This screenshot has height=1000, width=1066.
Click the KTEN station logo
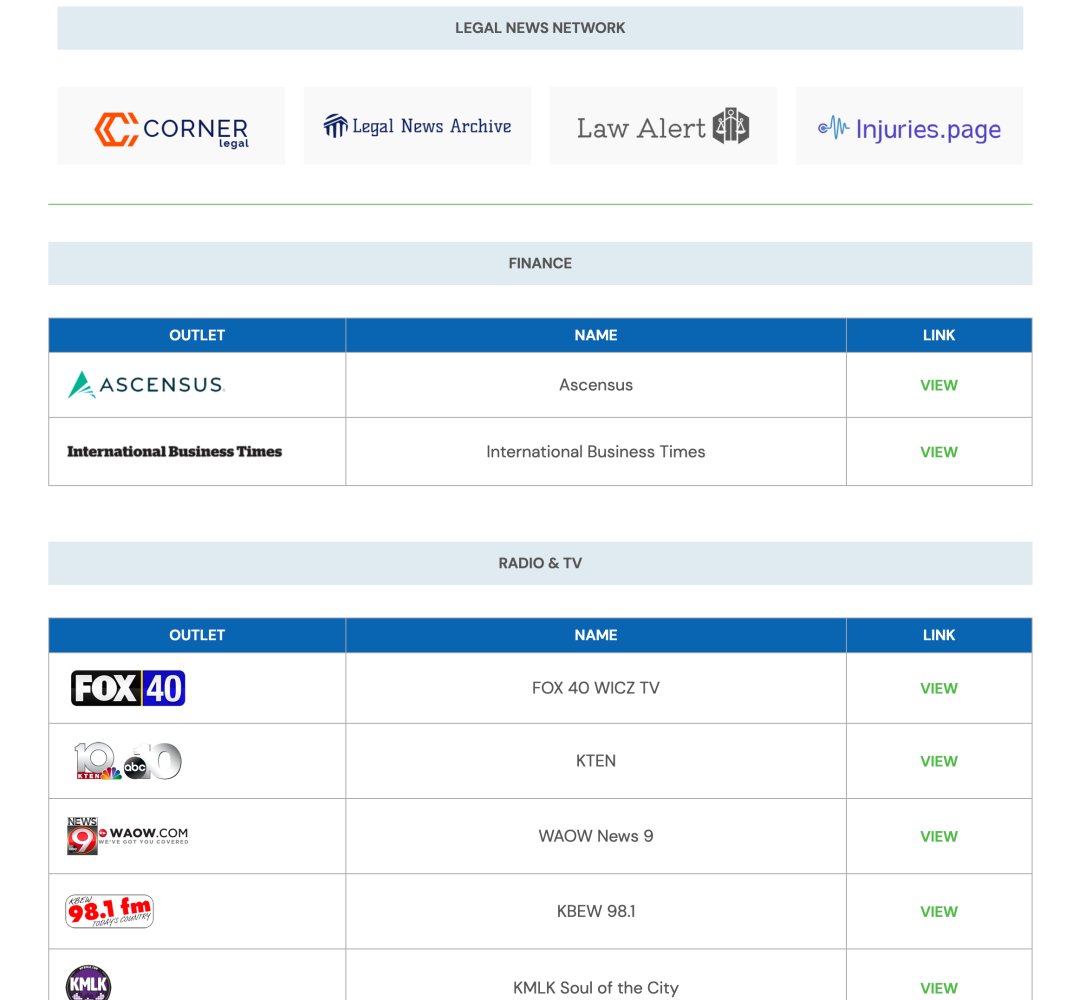(x=128, y=761)
